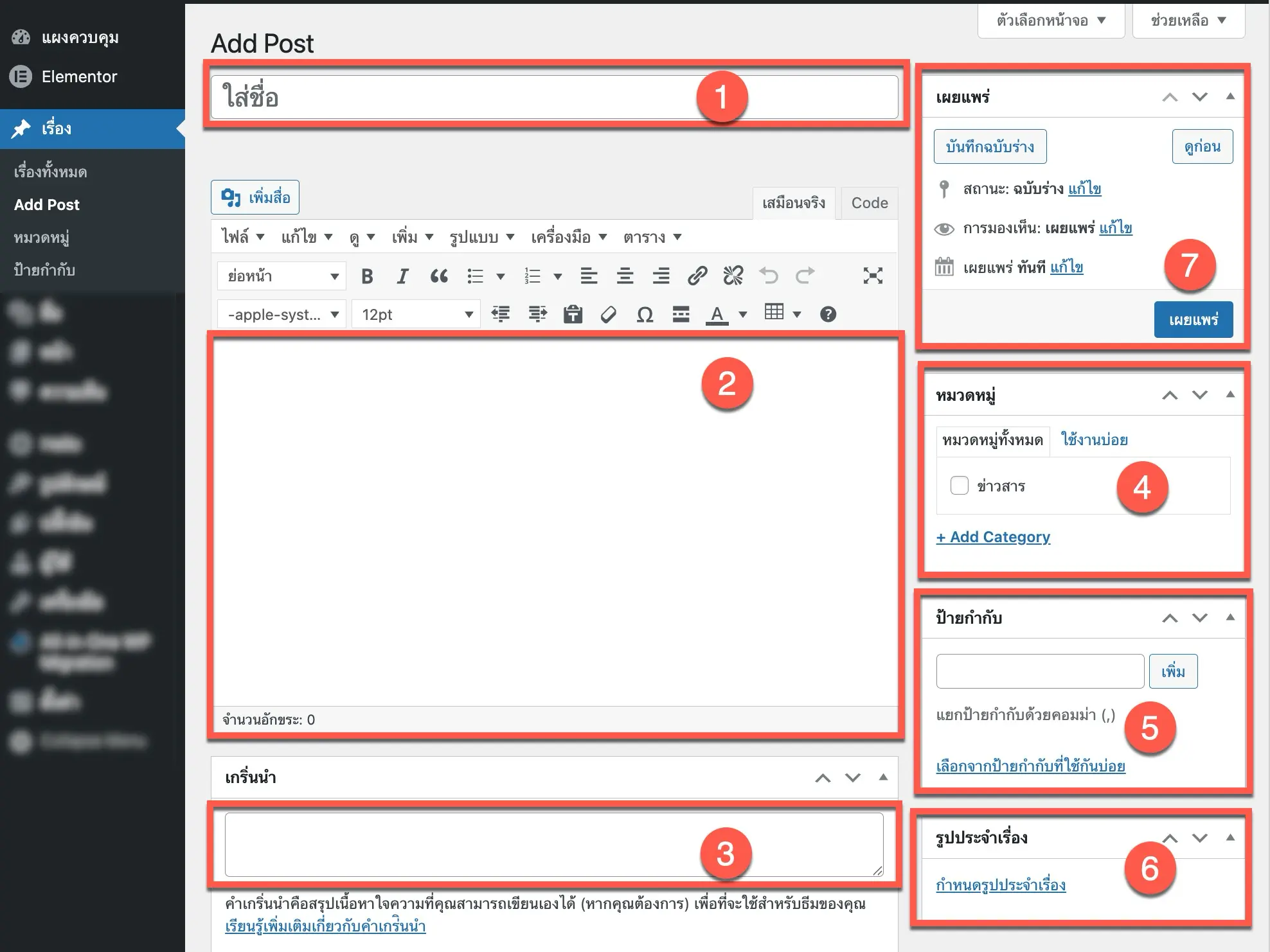Remove the current link
The height and width of the screenshot is (952, 1270).
click(733, 276)
